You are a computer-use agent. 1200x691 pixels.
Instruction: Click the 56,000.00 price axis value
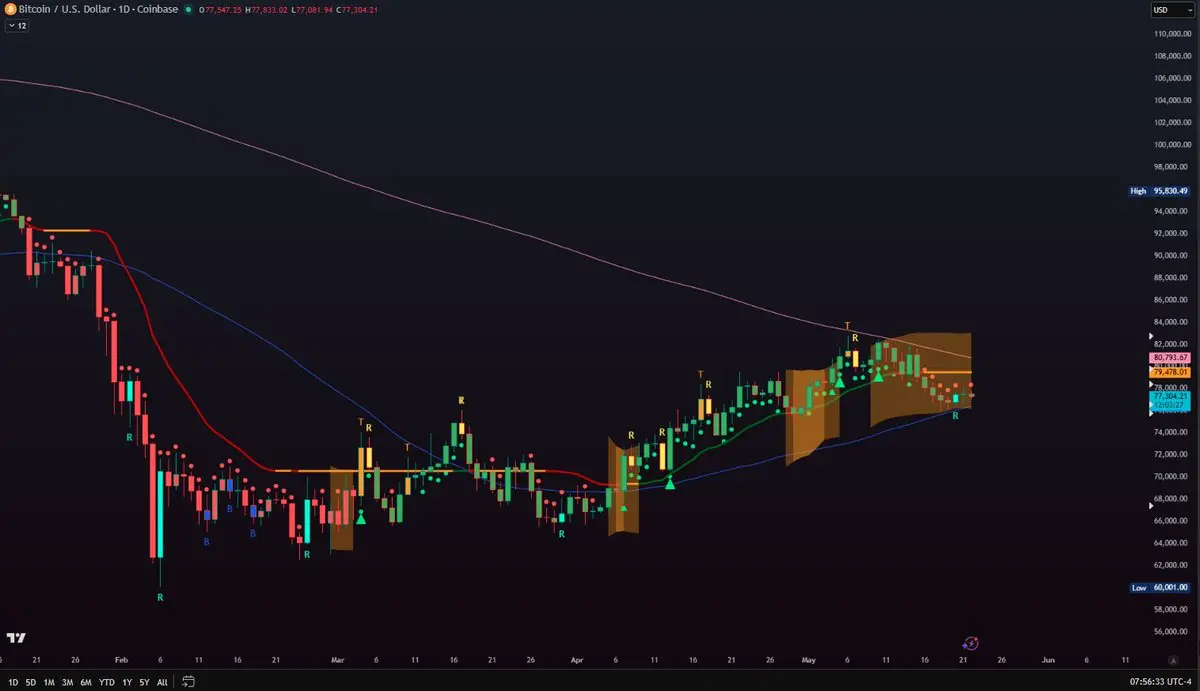point(1170,632)
